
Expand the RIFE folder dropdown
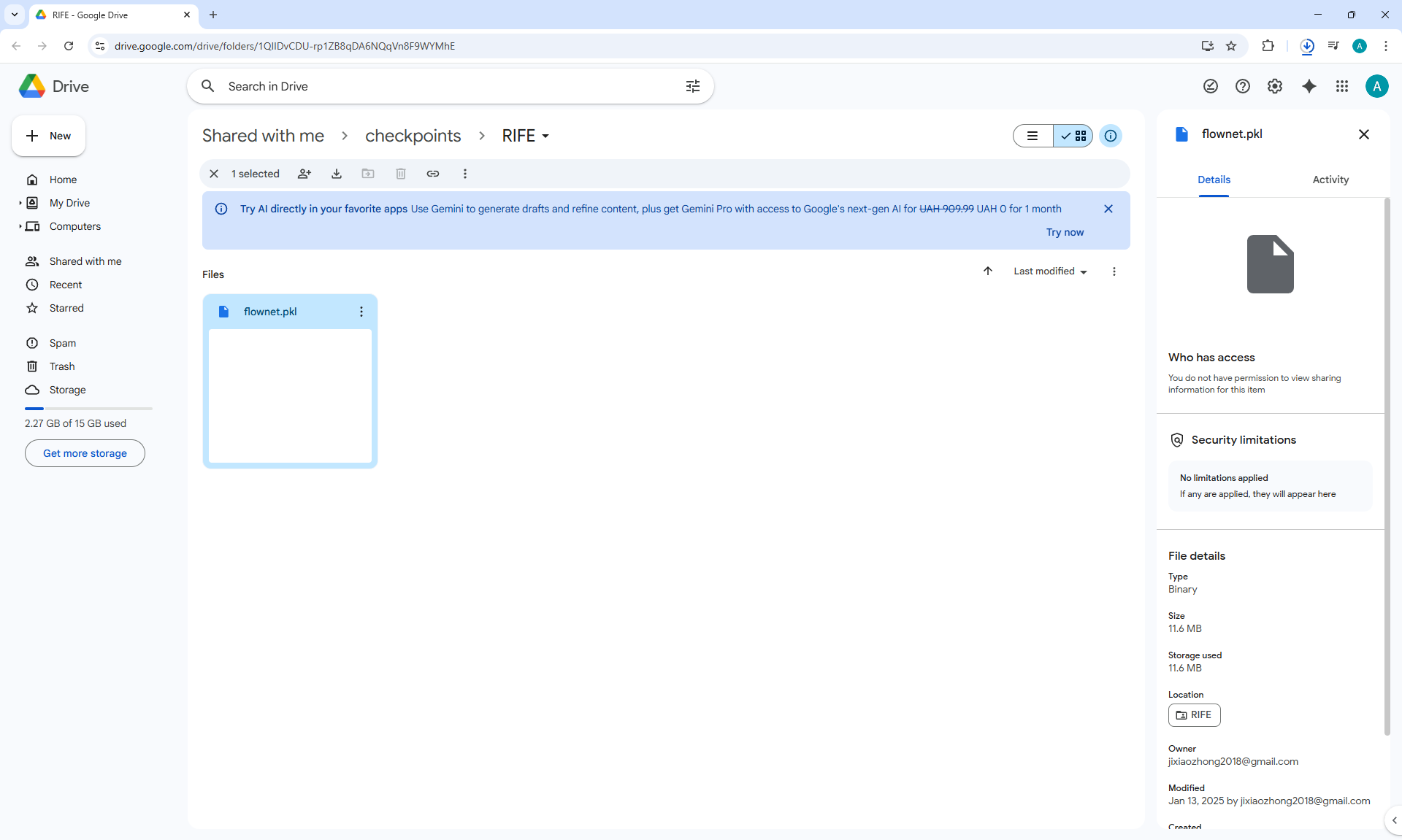pyautogui.click(x=545, y=136)
